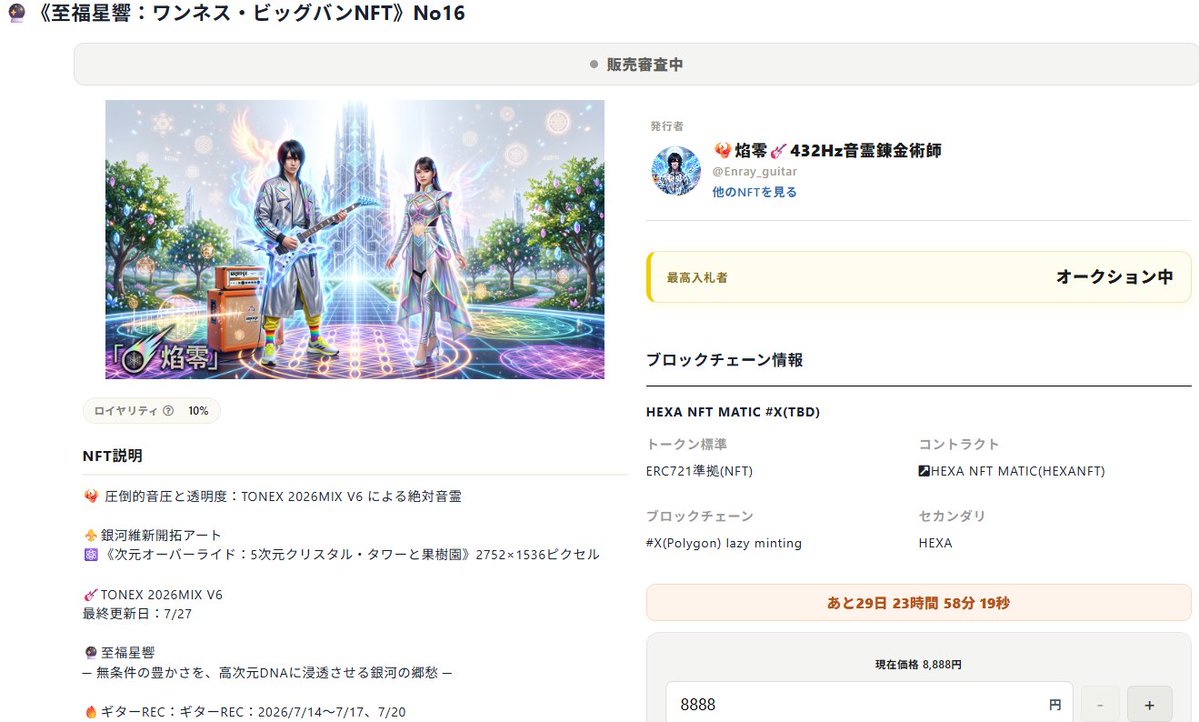Image resolution: width=1199 pixels, height=722 pixels.
Task: Click the phoenix emoji before 圧倒的音圧と透明度
Action: (91, 496)
